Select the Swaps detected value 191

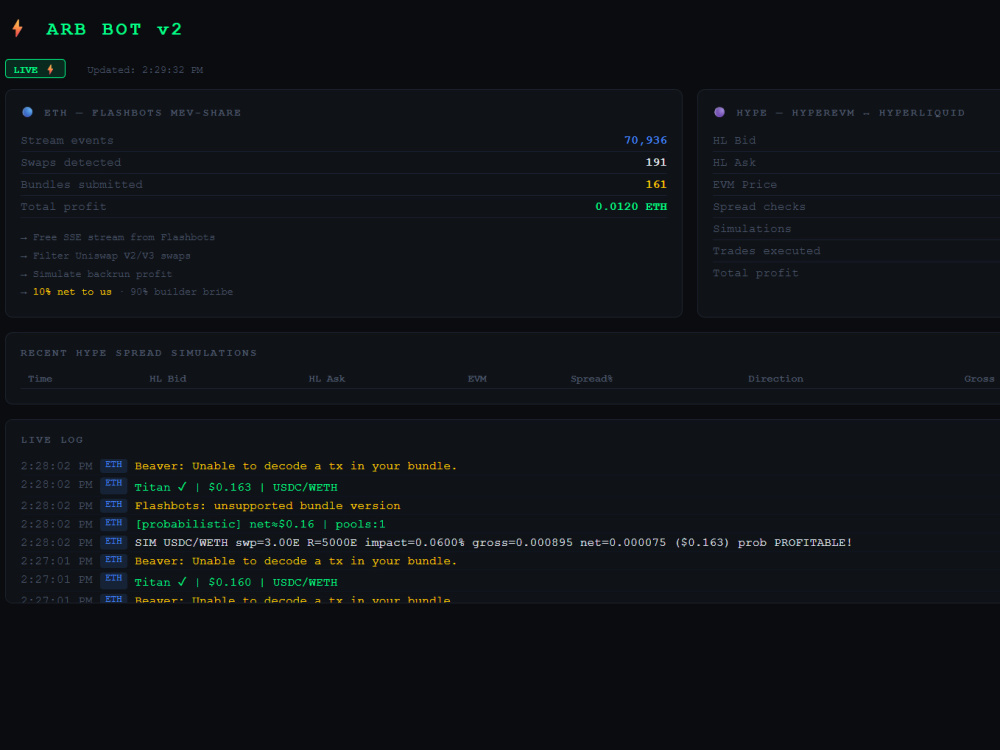[x=656, y=162]
